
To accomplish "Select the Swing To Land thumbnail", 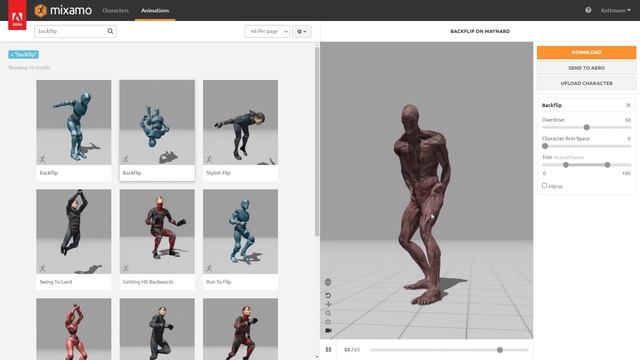I will point(73,231).
